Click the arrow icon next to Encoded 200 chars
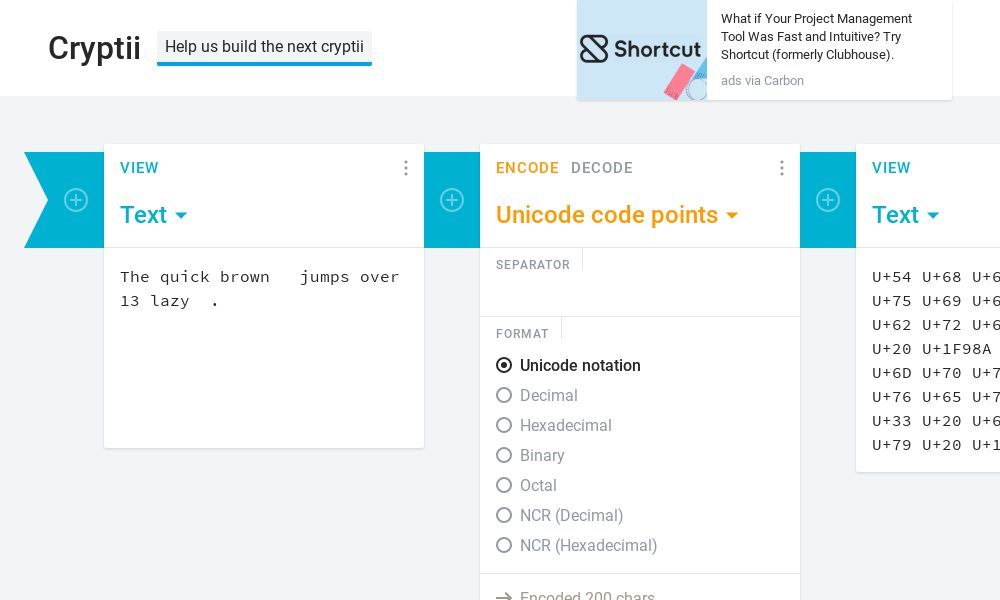This screenshot has width=1000, height=600. coord(504,597)
